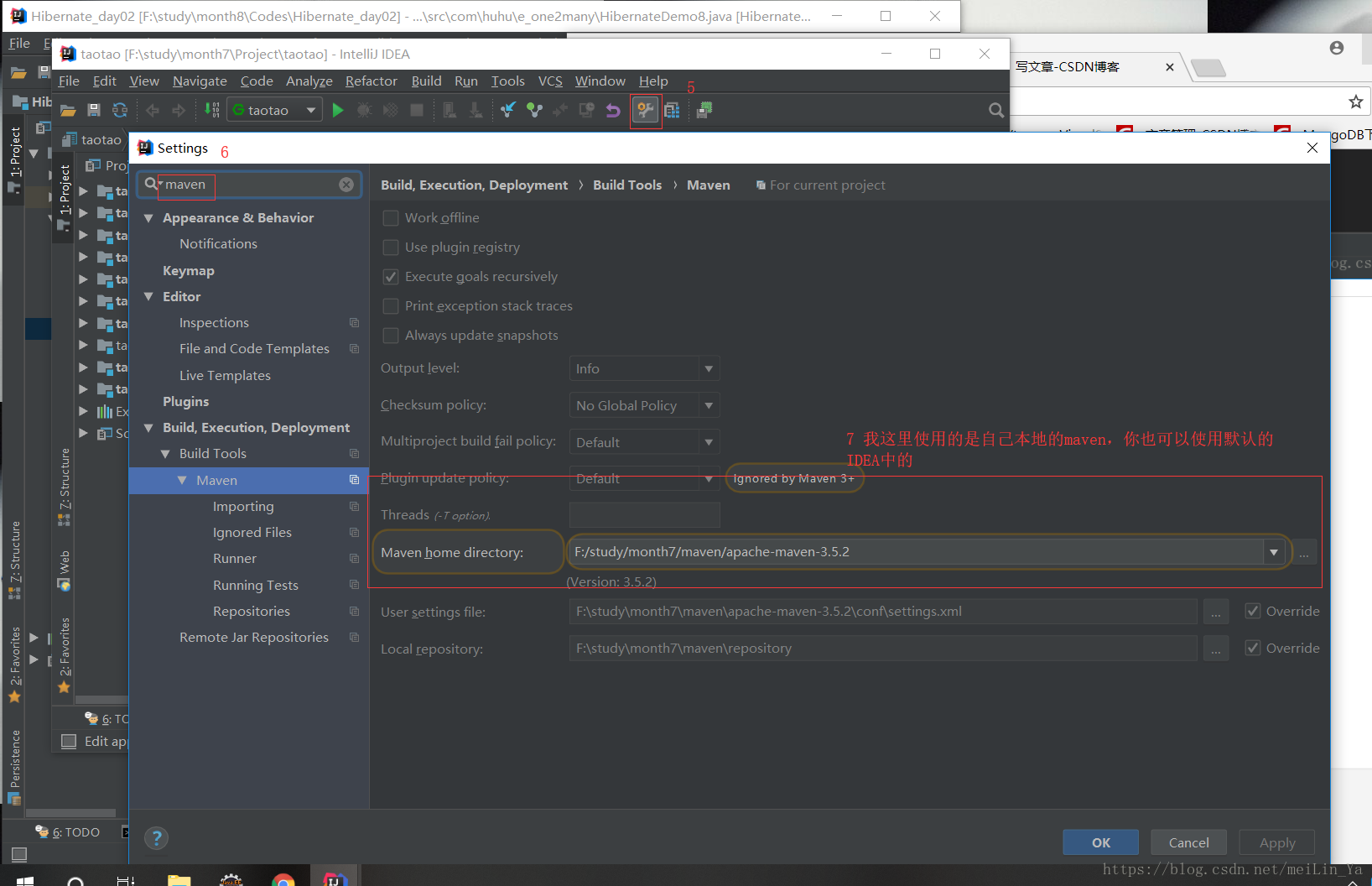Open Maven home directory dropdown arrow
Viewport: 1372px width, 886px height.
click(1274, 552)
